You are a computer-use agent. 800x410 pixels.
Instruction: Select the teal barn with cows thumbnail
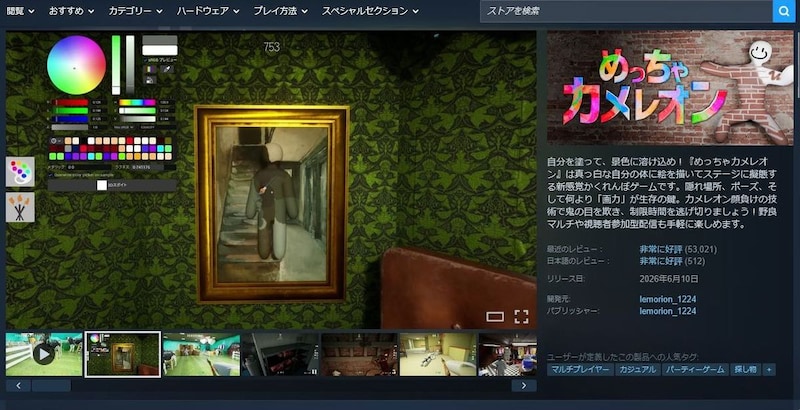[202, 354]
